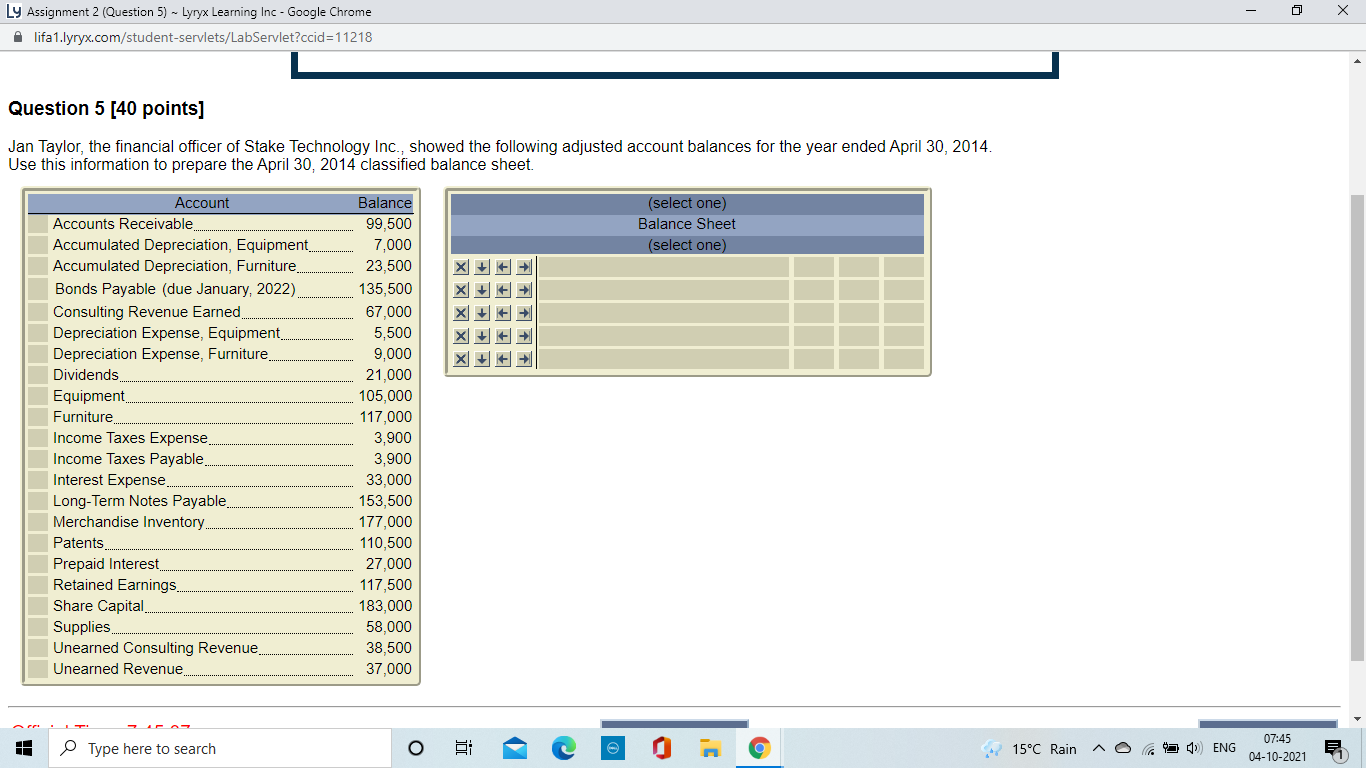Click the right-arrow icon on the fourth row
The height and width of the screenshot is (768, 1366).
(523, 335)
